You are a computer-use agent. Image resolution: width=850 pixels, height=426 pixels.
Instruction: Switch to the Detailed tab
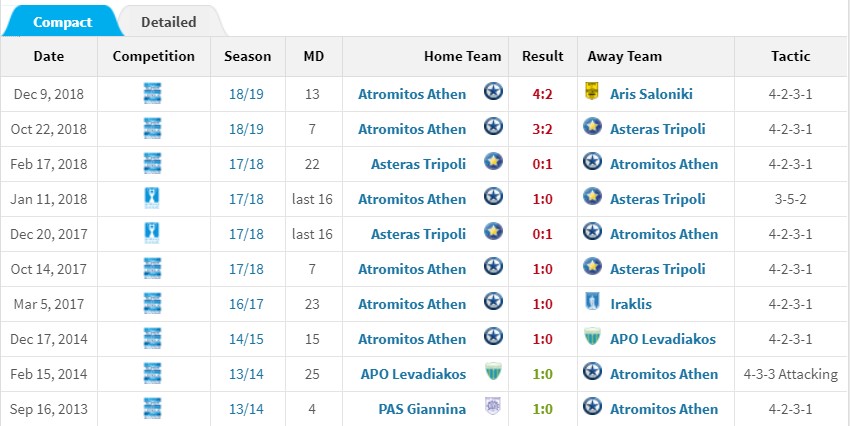[x=169, y=22]
